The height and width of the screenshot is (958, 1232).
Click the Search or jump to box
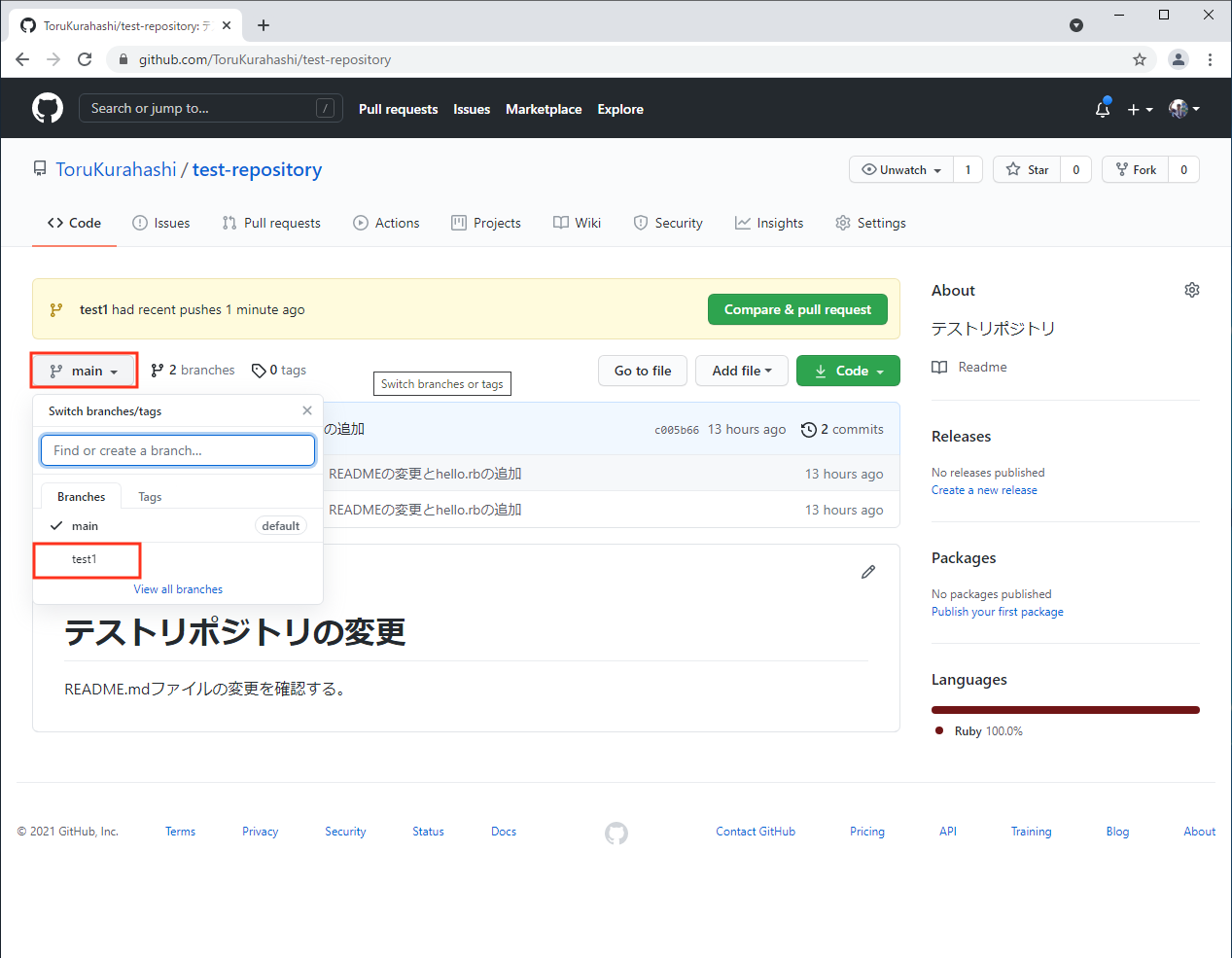click(x=210, y=108)
